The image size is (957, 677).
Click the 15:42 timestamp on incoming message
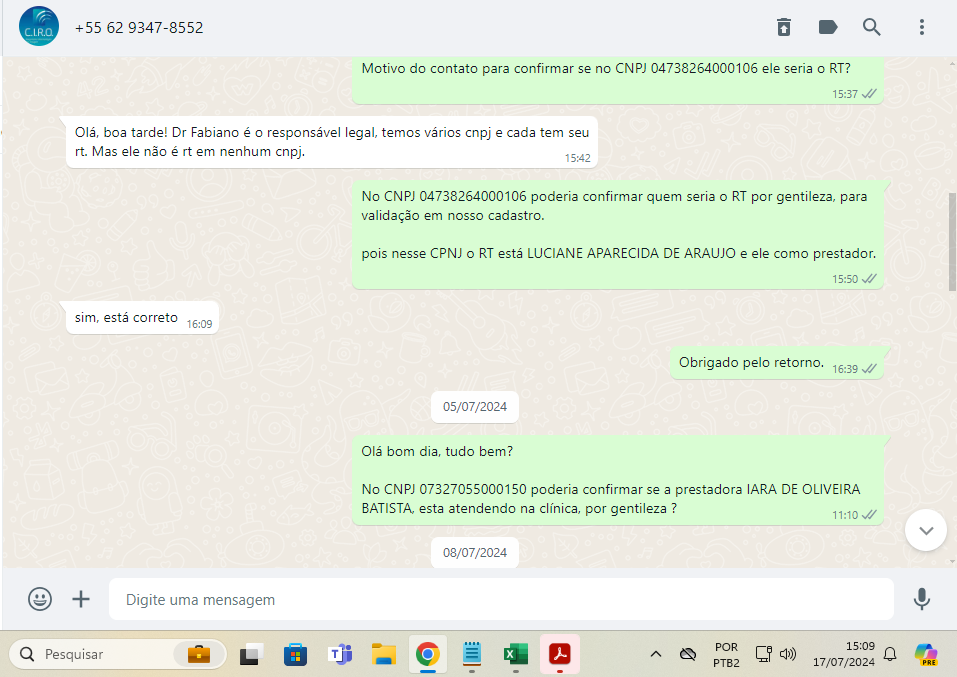click(x=577, y=158)
